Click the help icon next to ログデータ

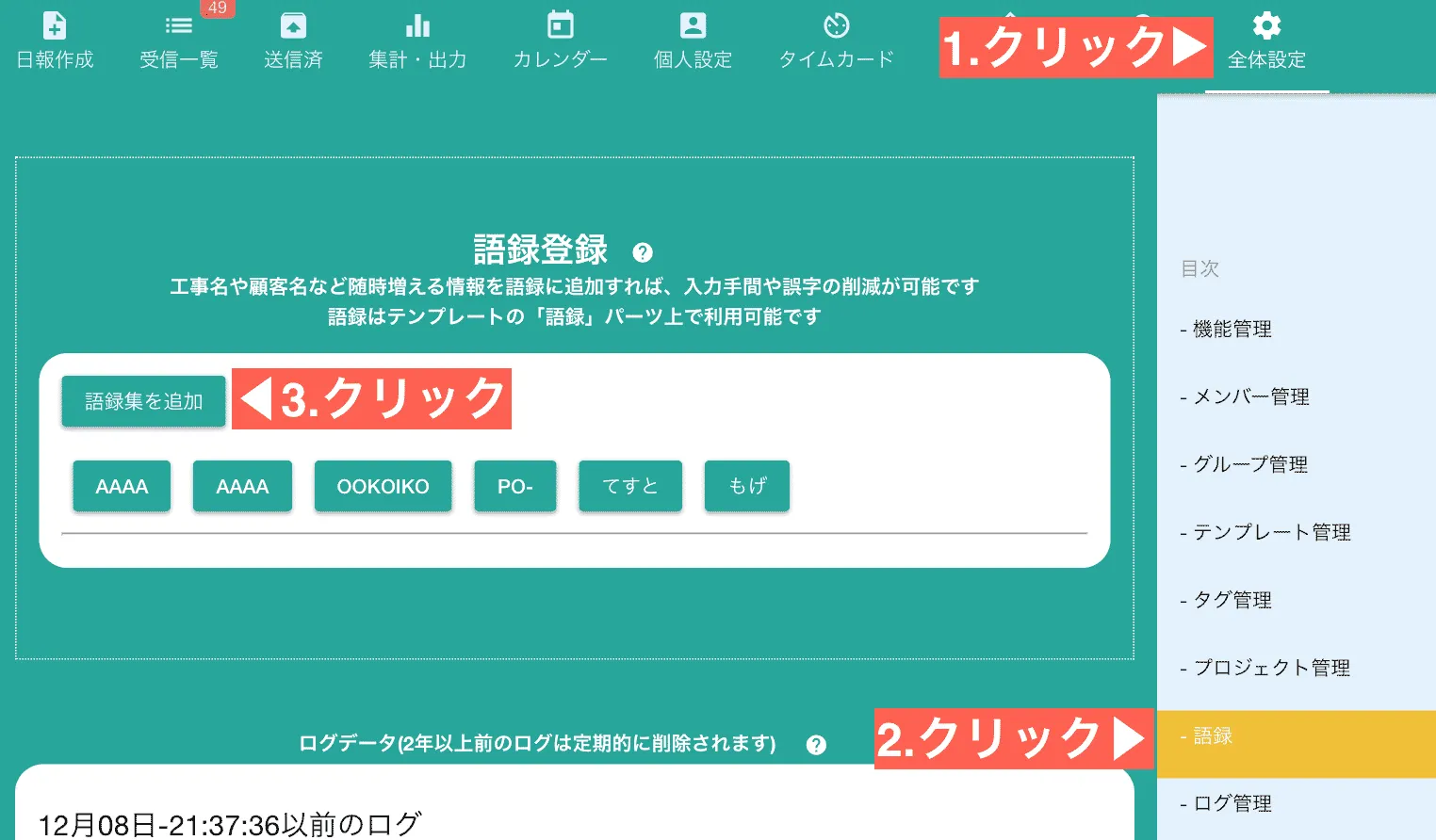point(816,744)
